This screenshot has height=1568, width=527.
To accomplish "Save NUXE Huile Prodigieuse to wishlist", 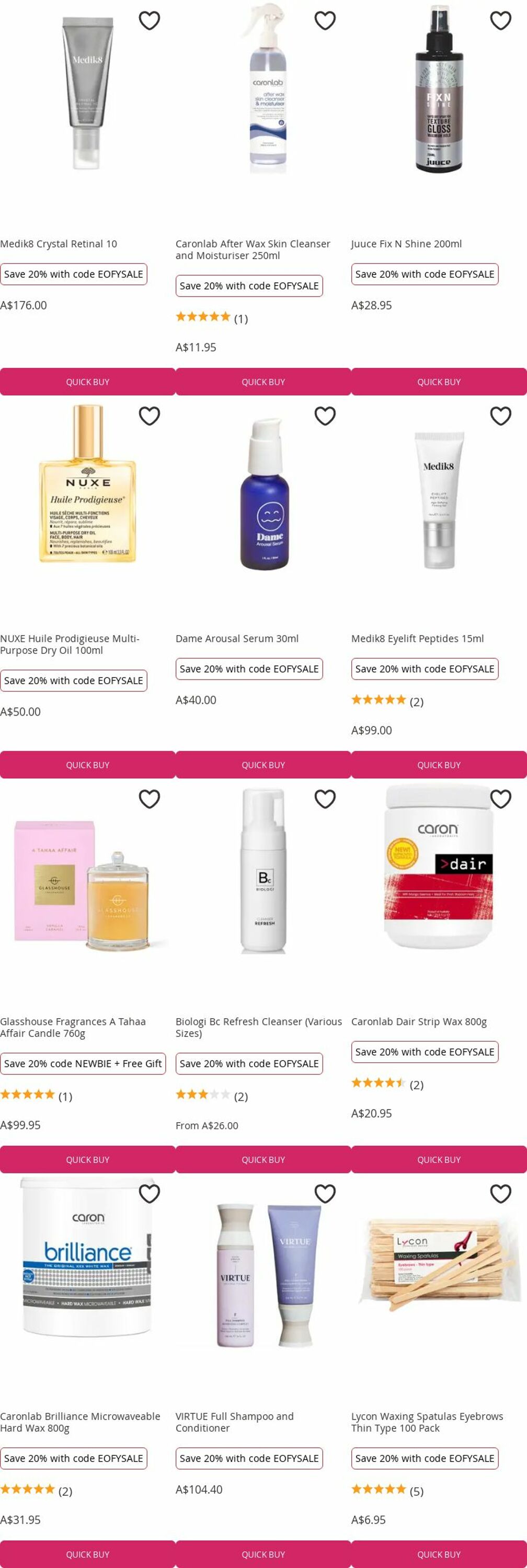I will (x=149, y=416).
